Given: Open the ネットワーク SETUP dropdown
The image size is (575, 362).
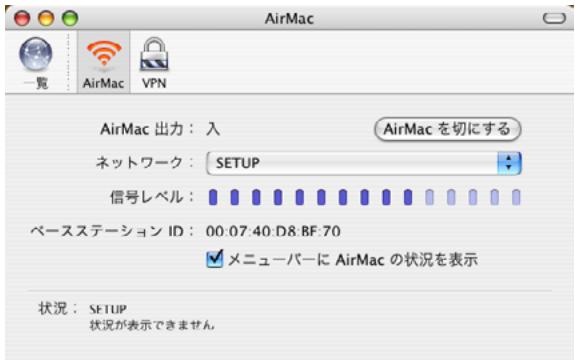Looking at the screenshot, I should tap(364, 163).
